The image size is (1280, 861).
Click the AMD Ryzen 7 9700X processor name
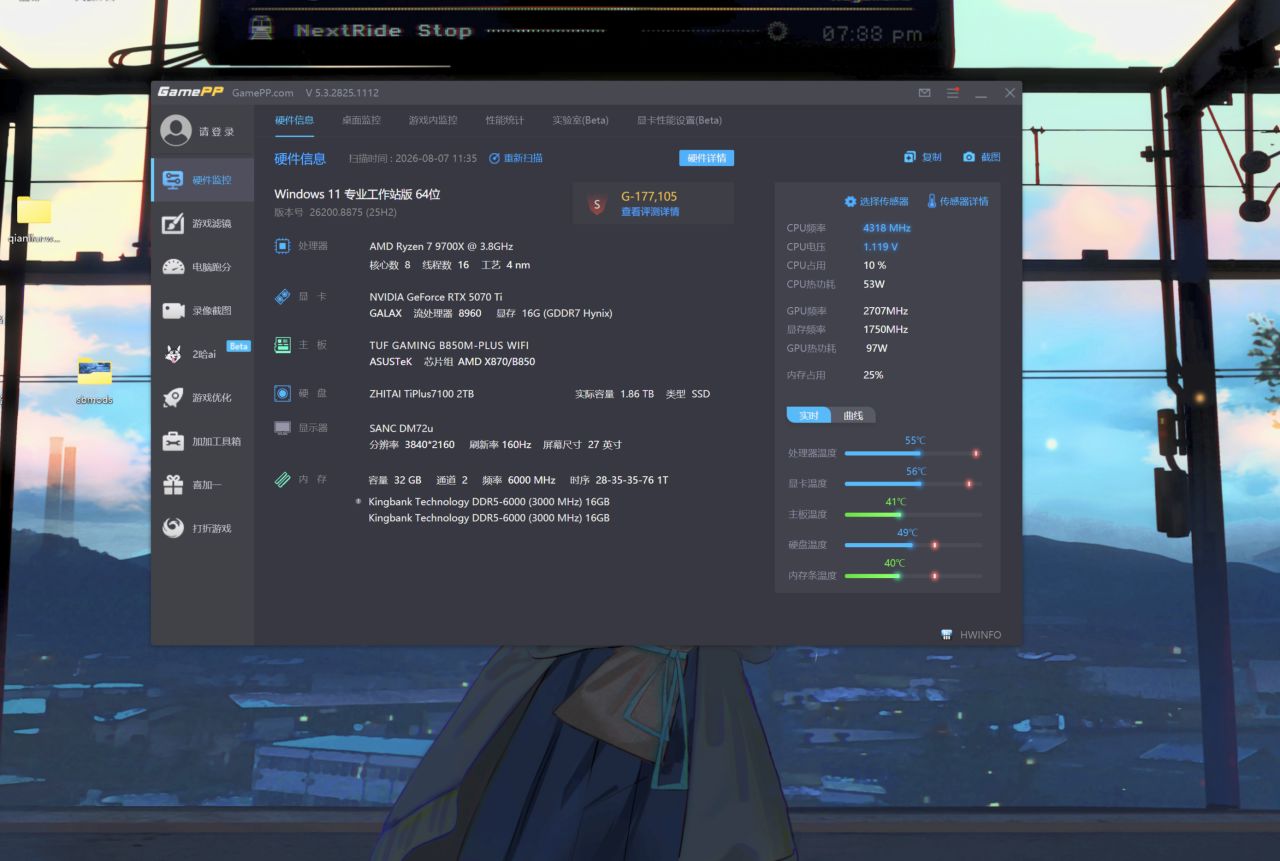point(441,247)
